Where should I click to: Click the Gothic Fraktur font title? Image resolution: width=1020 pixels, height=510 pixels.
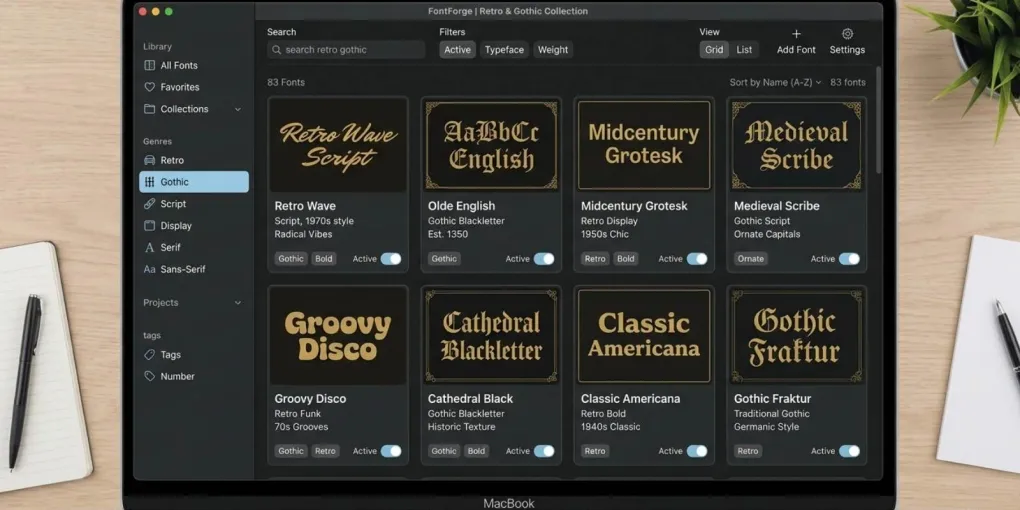(x=772, y=399)
